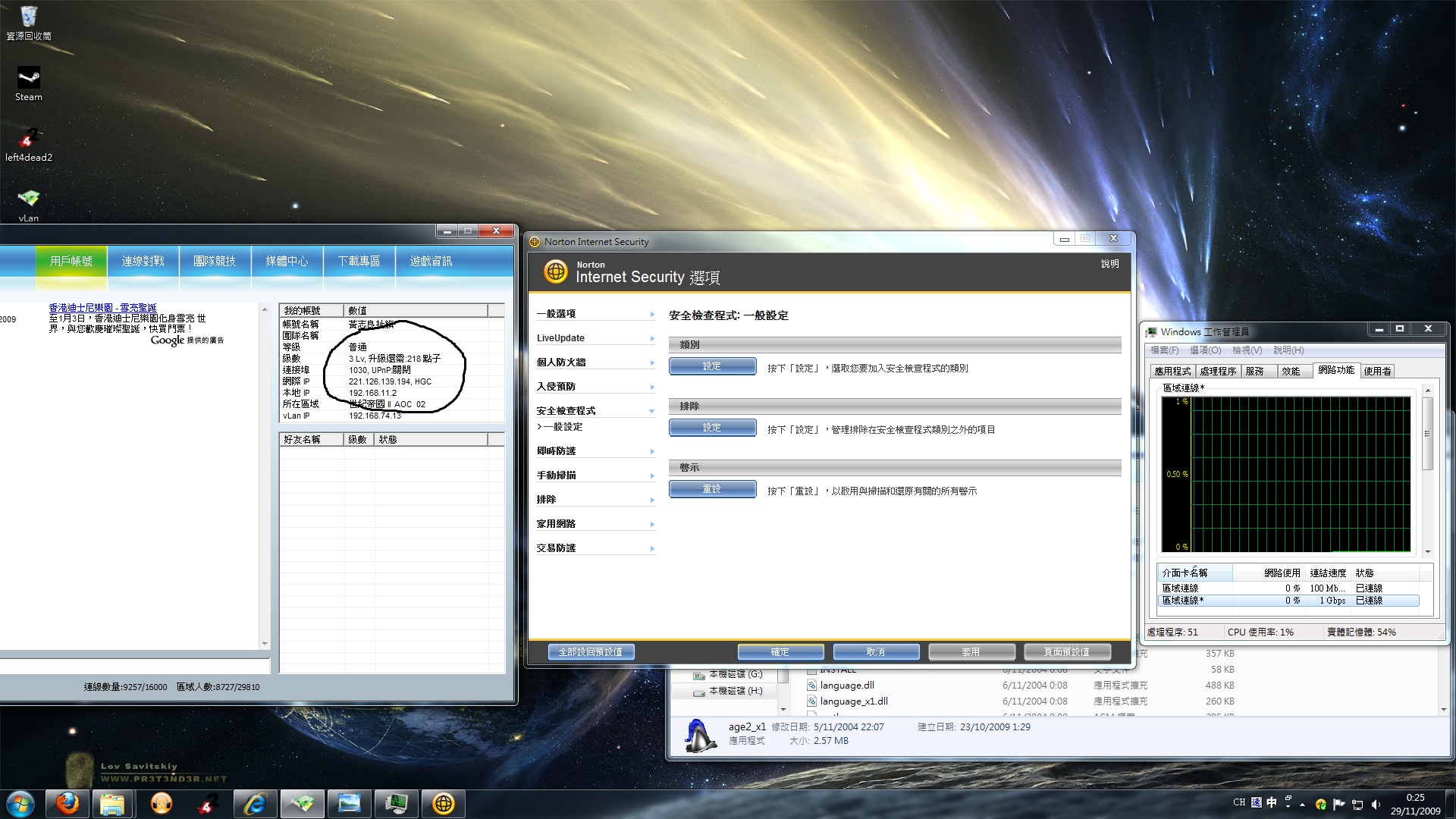1456x819 pixels.
Task: Launch Firefox from the taskbar
Action: point(67,803)
